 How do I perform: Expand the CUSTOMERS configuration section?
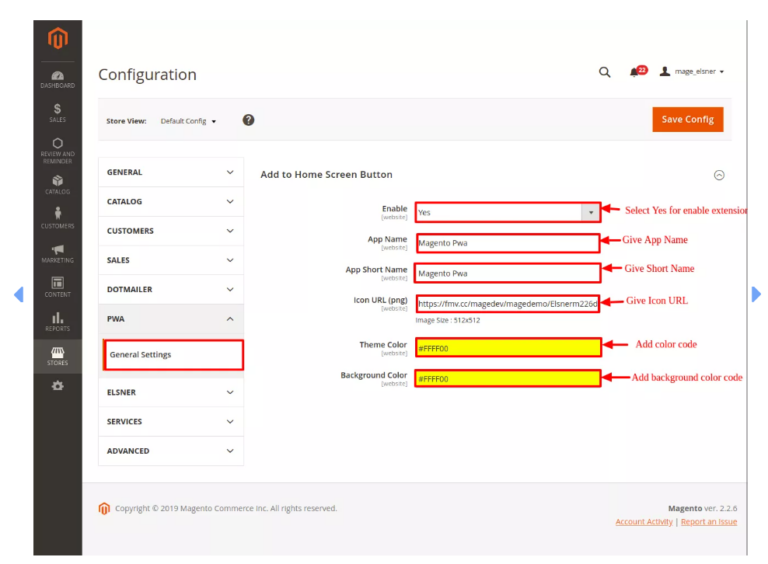pyautogui.click(x=171, y=231)
